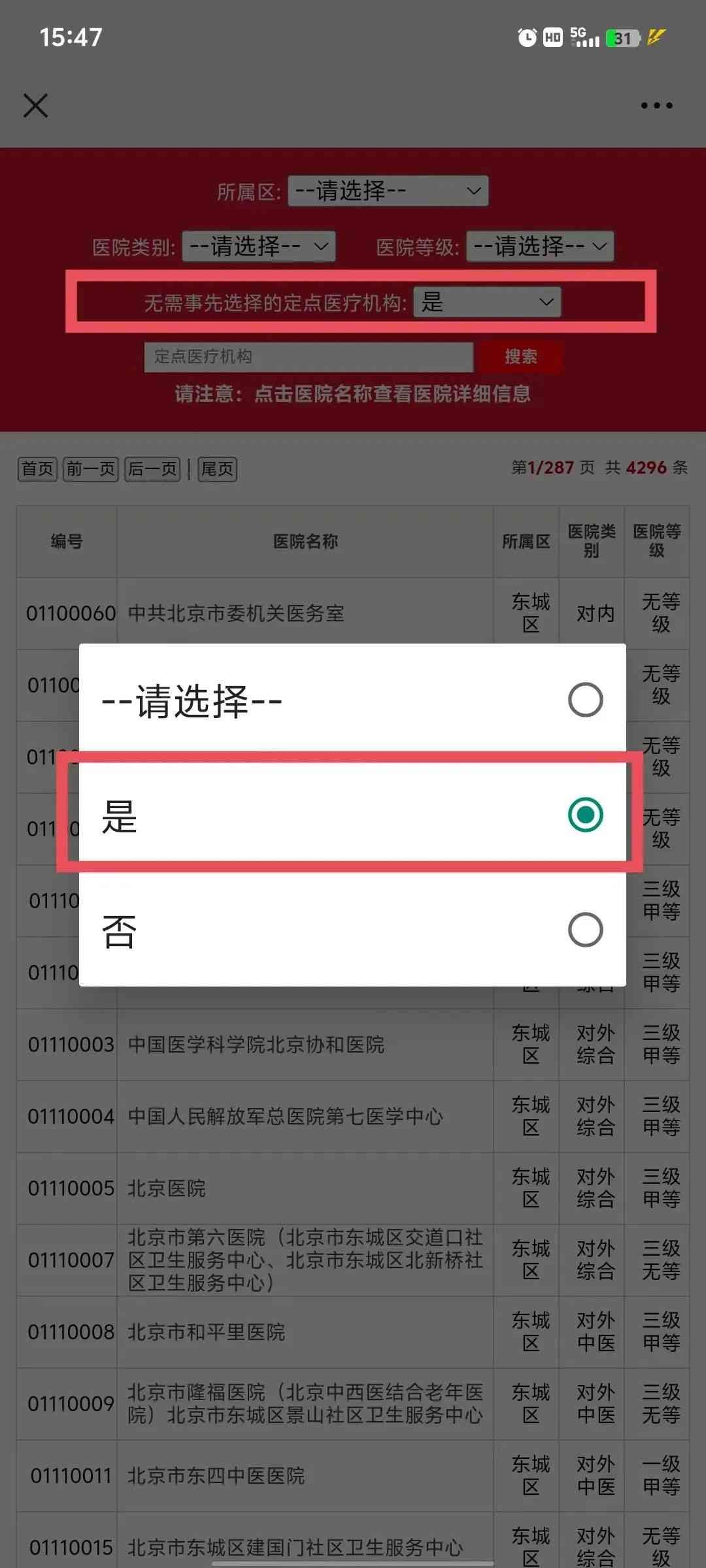
Task: Open 中国医学科学院北京协和医院 details
Action: pyautogui.click(x=256, y=1045)
